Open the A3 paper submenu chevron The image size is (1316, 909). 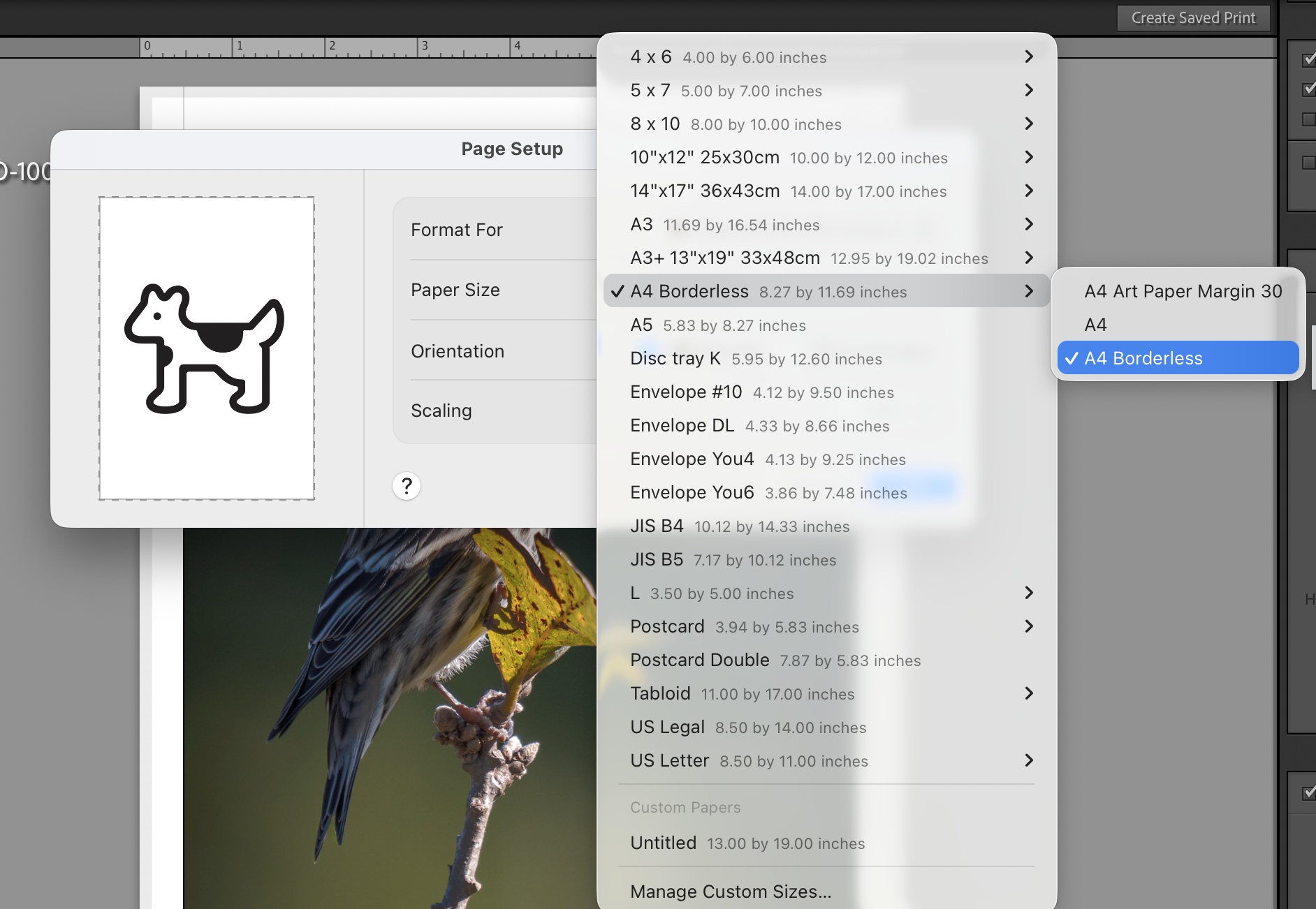coord(1028,224)
